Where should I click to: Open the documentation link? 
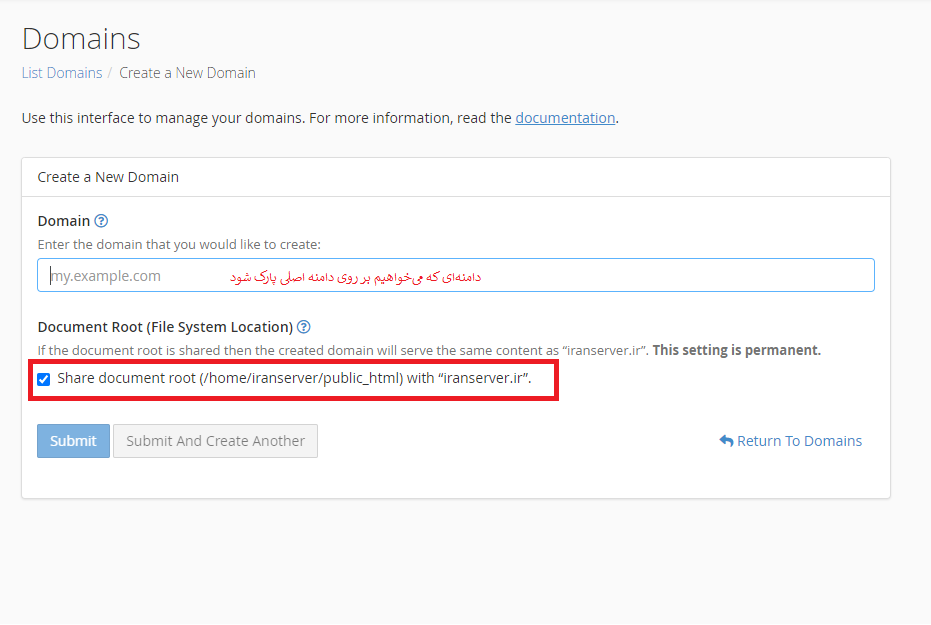click(565, 118)
